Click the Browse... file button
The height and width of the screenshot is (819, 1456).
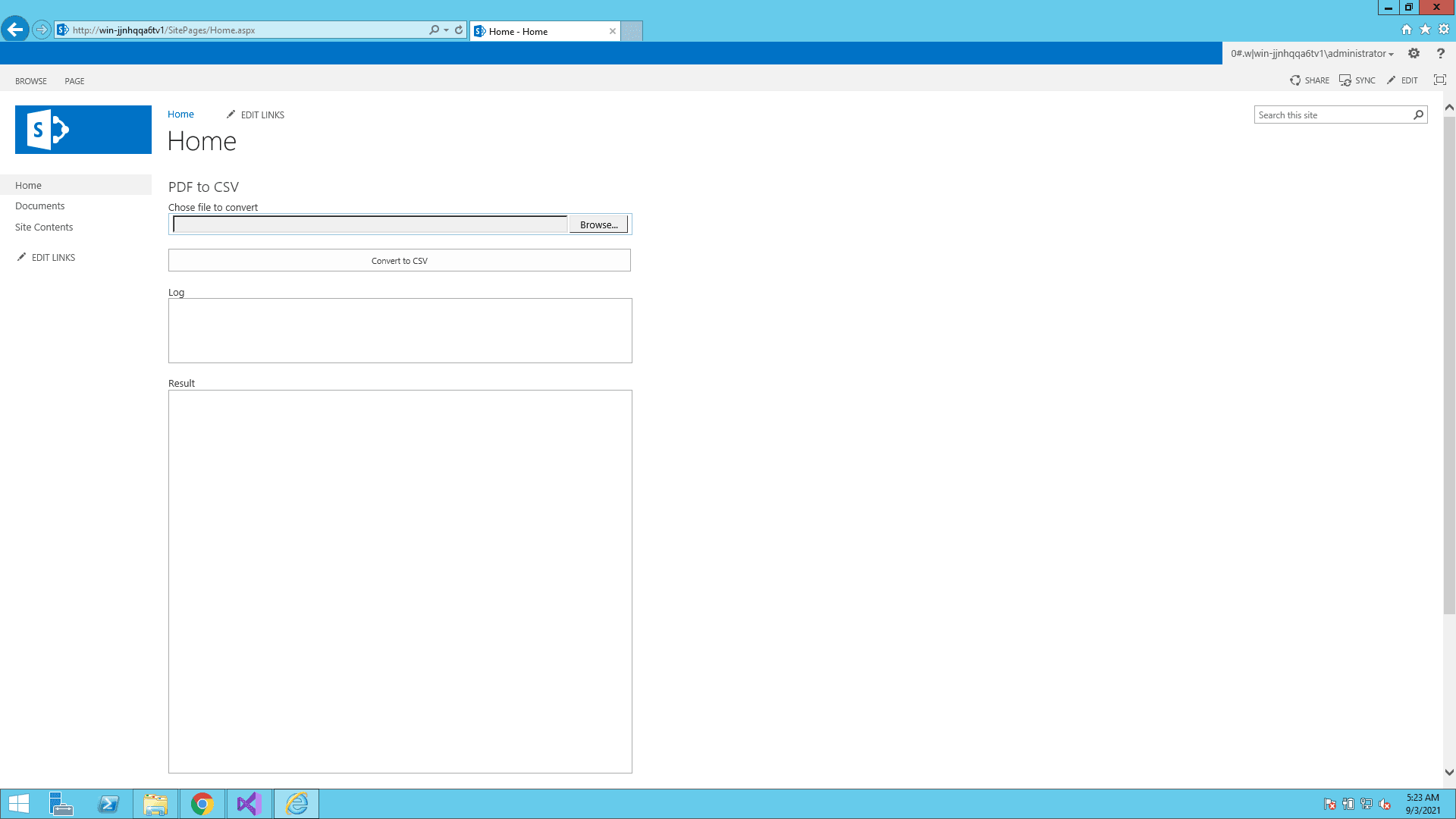coord(598,224)
